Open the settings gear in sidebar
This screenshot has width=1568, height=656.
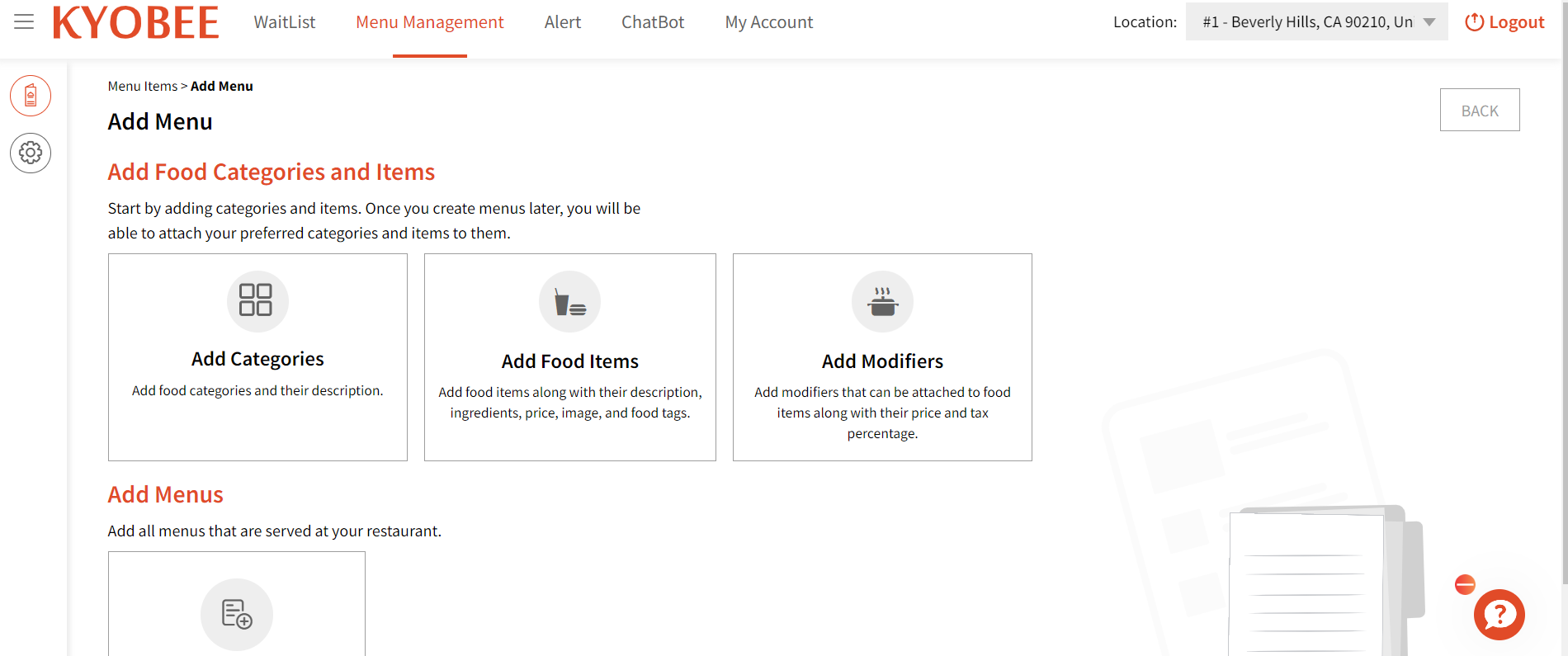pos(31,153)
